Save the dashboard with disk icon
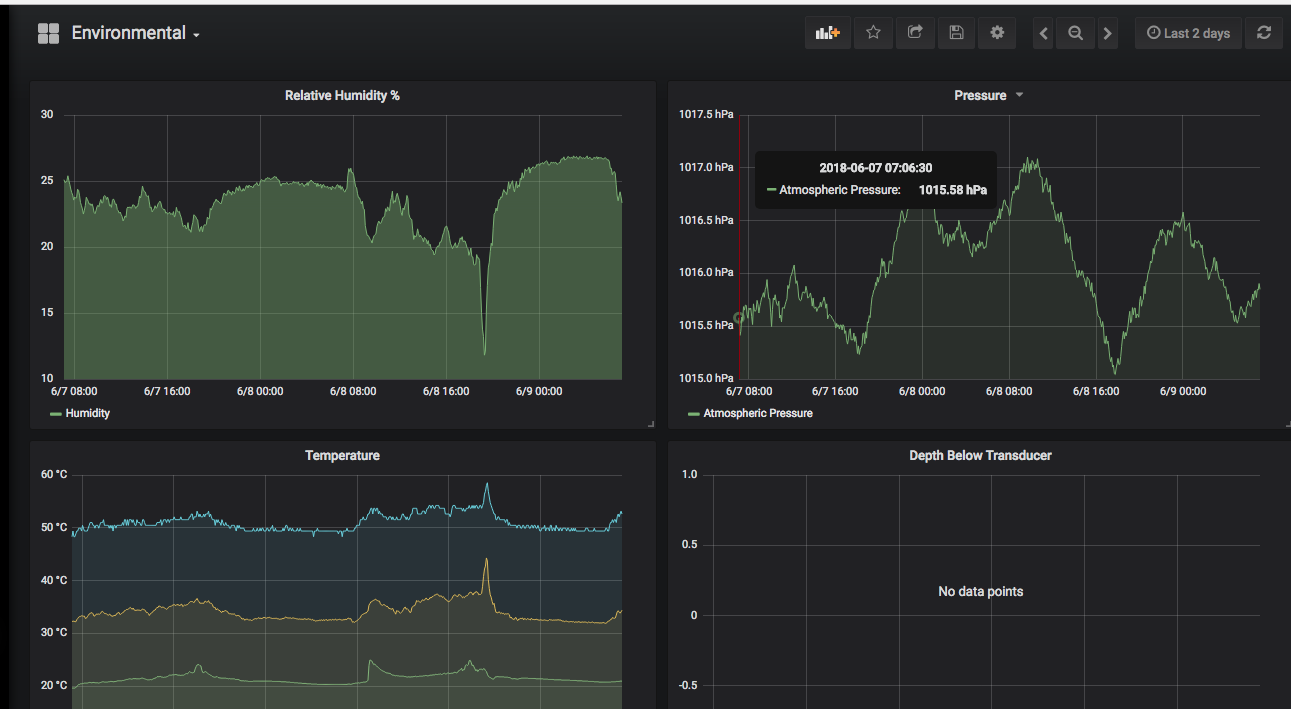The image size is (1291, 709). point(956,33)
